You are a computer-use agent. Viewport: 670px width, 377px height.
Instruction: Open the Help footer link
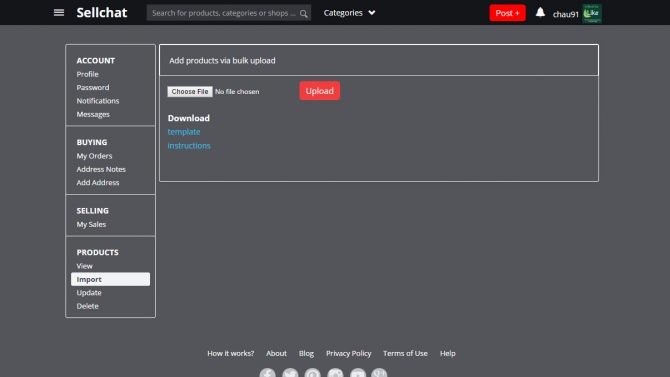click(448, 353)
